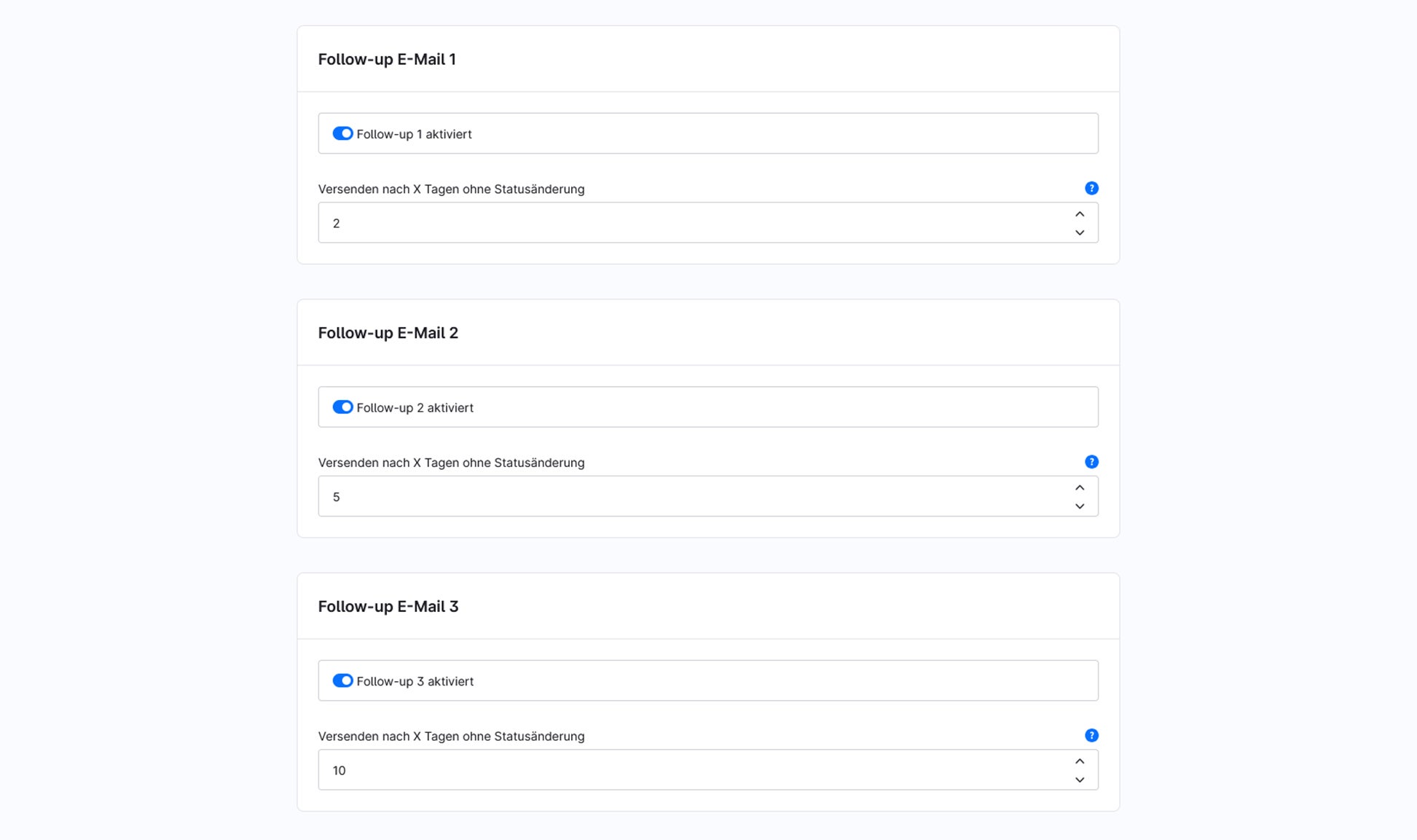This screenshot has height=840, width=1417.
Task: Decrease days value for Follow-up E-Mail 1
Action: [x=1080, y=232]
